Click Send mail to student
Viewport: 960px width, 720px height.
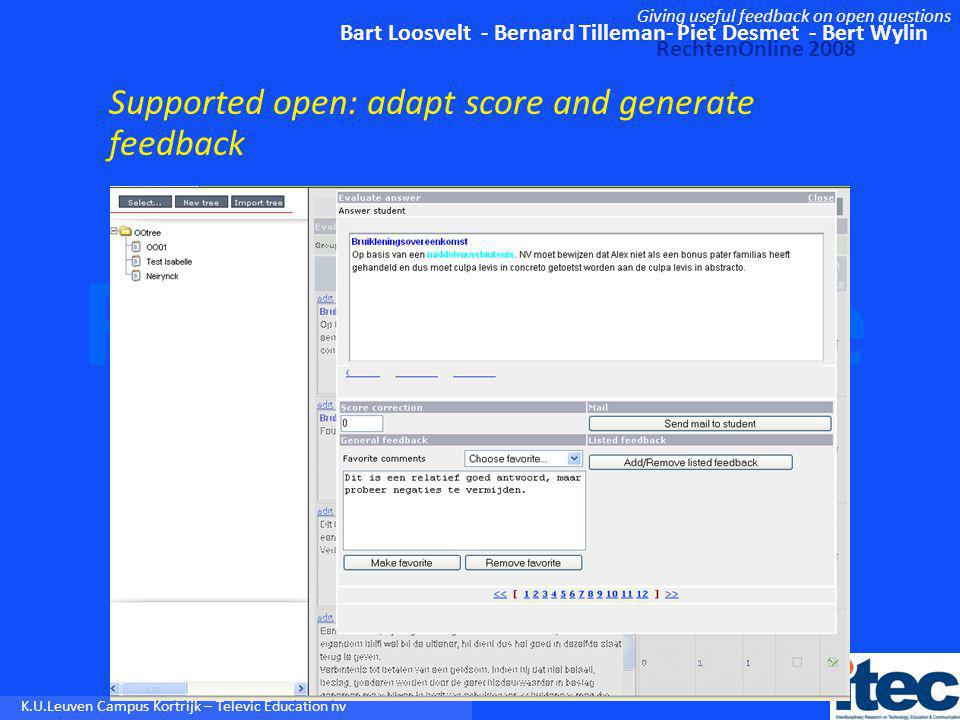click(x=710, y=424)
